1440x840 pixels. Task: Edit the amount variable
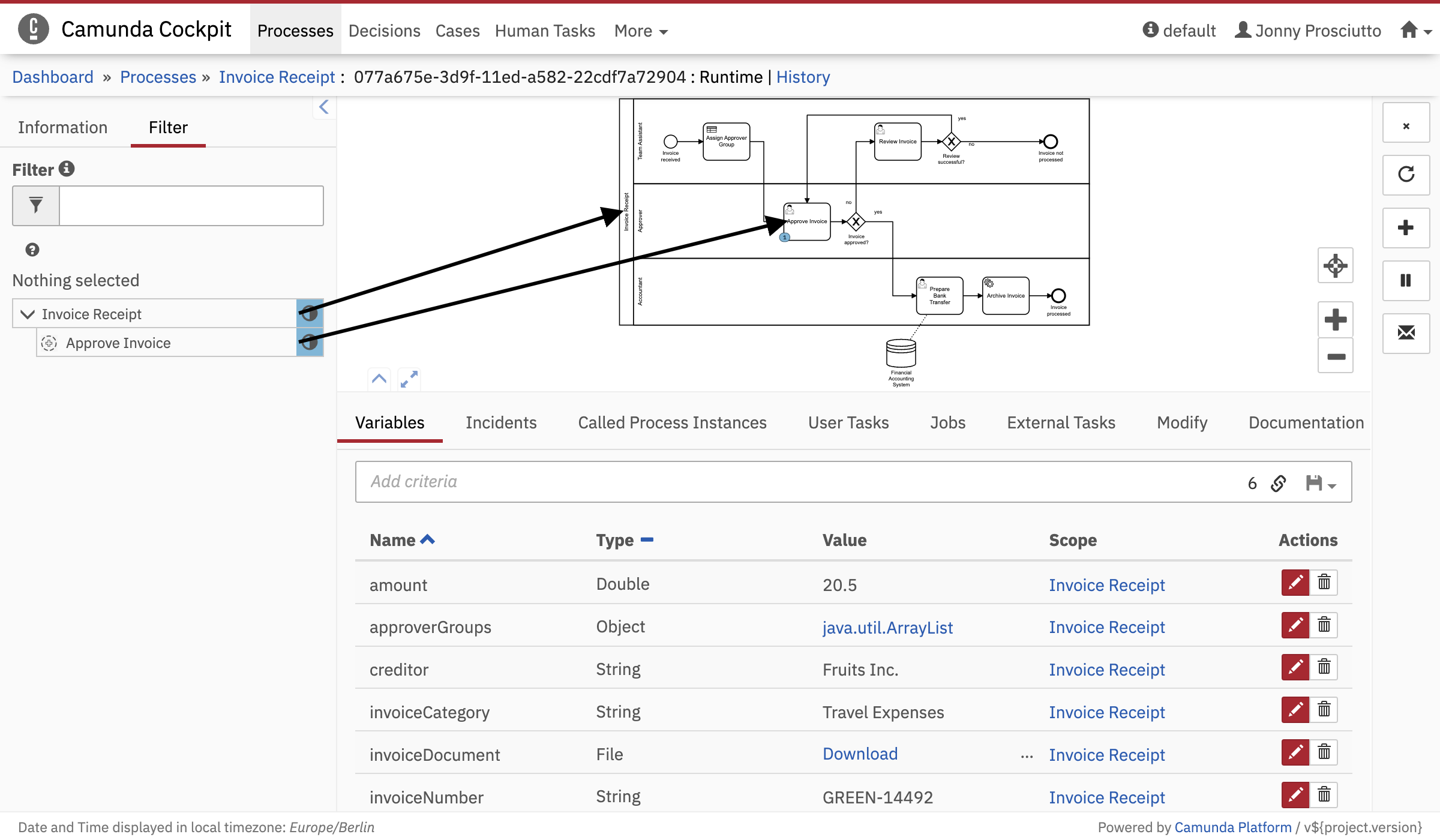pos(1295,583)
